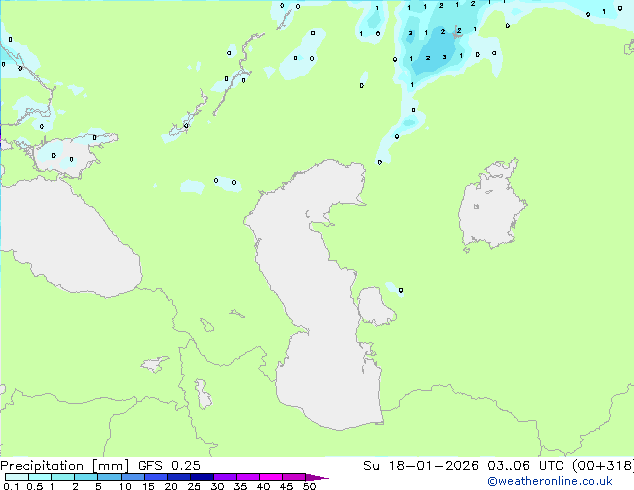Click the 'Precipitation [mm]' label
Screen dimensions: 634x490
tap(64, 466)
